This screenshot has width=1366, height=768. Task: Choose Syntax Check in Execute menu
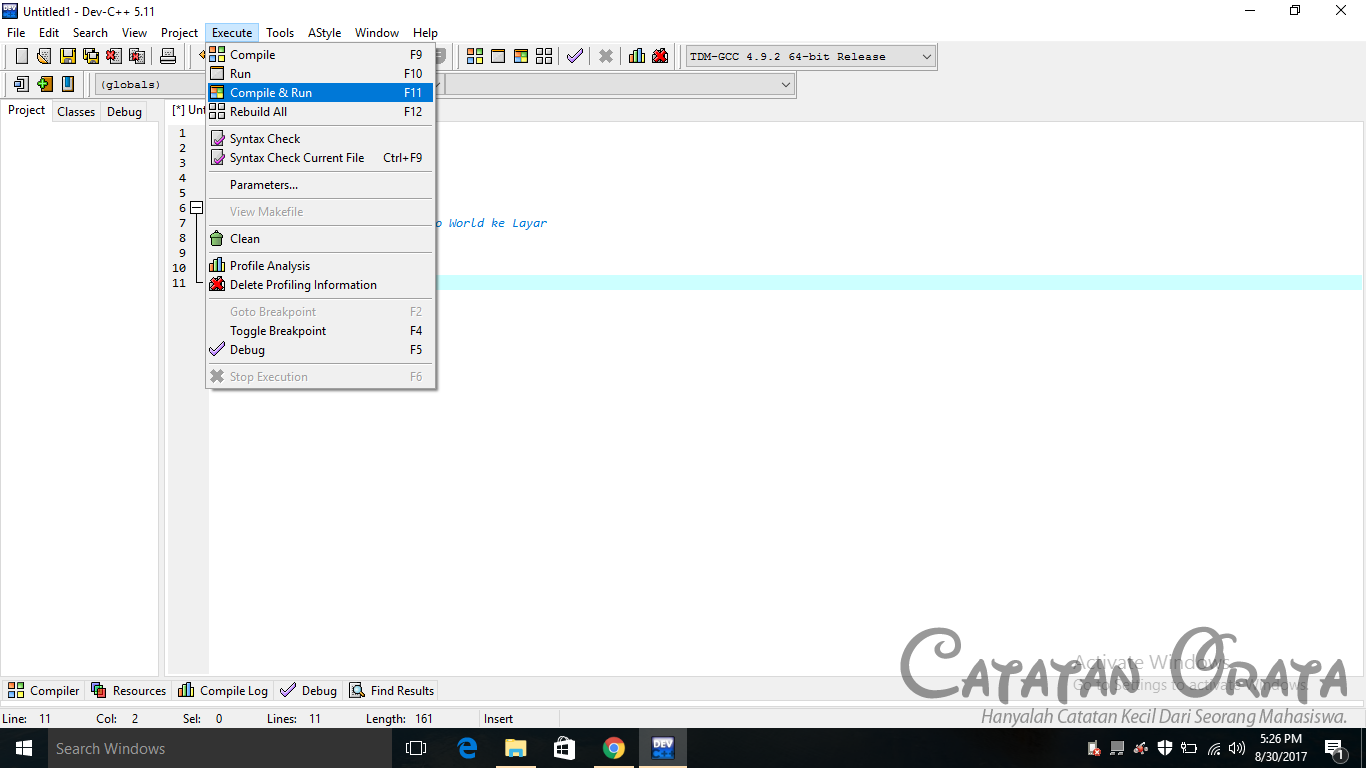(x=320, y=139)
